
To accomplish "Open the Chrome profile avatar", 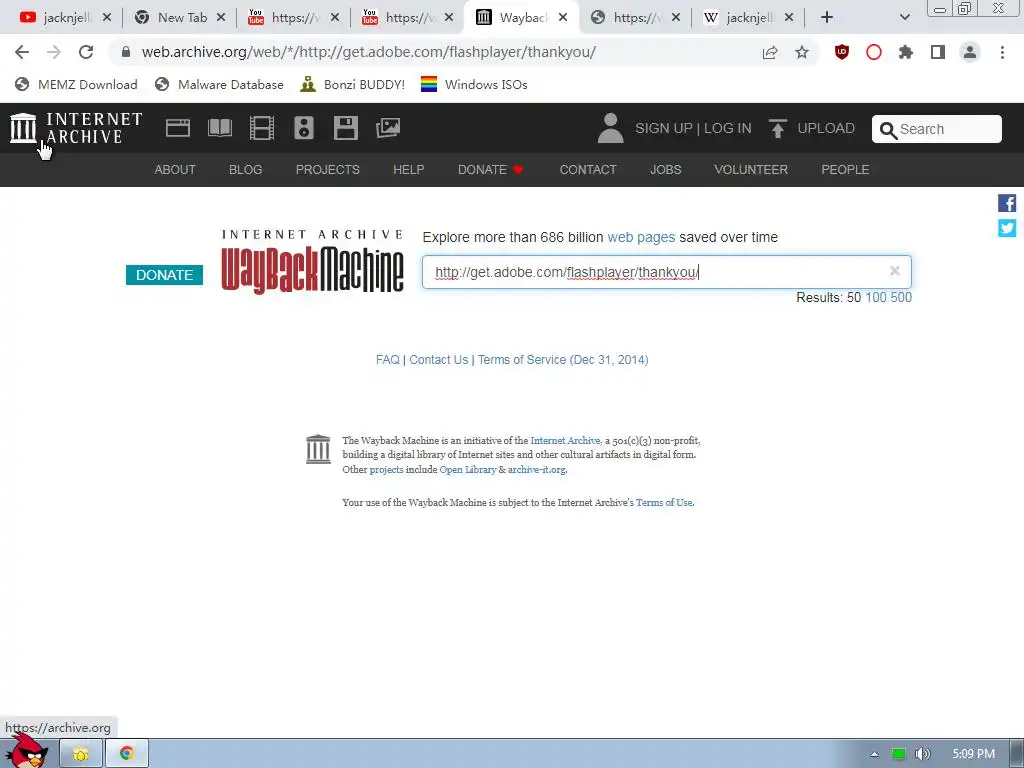I will [970, 52].
